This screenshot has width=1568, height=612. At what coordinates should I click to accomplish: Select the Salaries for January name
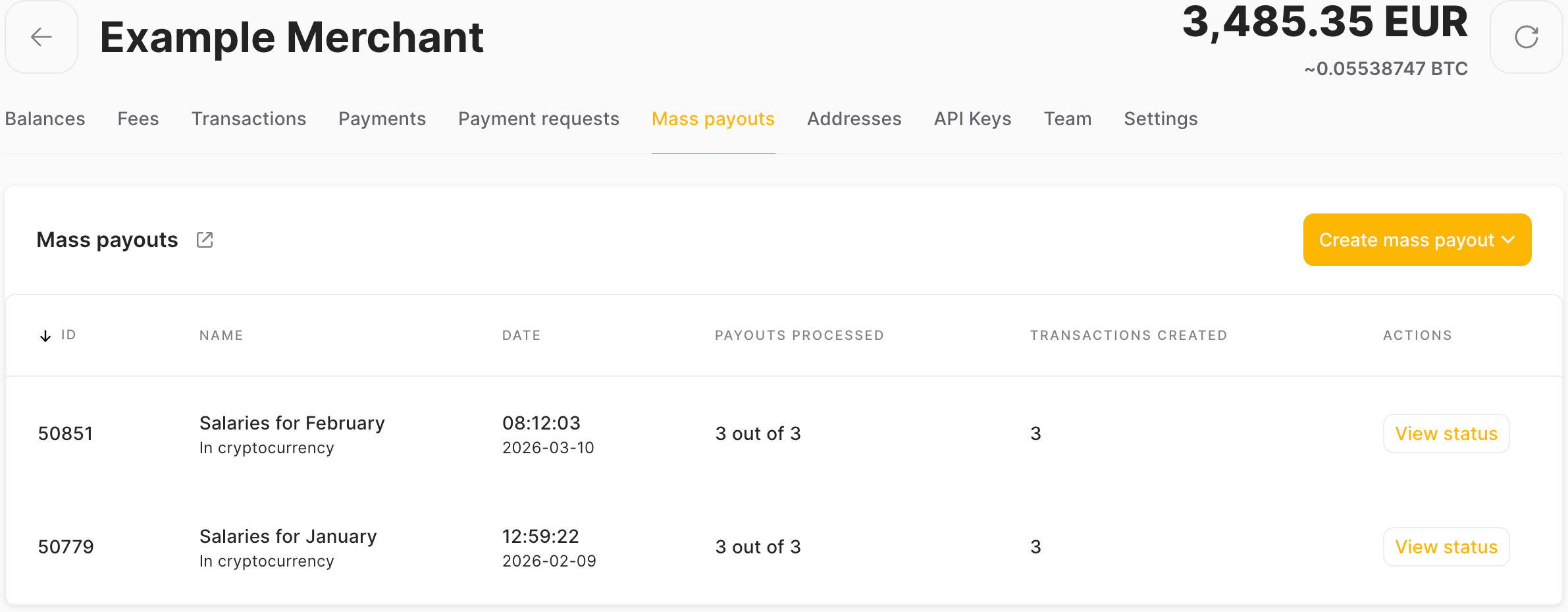tap(288, 536)
